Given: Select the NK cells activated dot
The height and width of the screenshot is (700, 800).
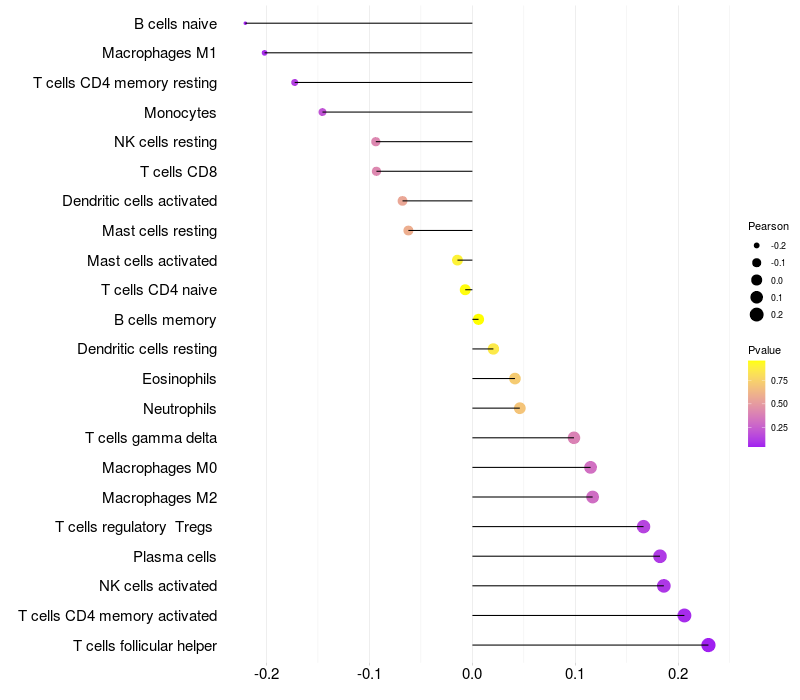Looking at the screenshot, I should (x=663, y=586).
